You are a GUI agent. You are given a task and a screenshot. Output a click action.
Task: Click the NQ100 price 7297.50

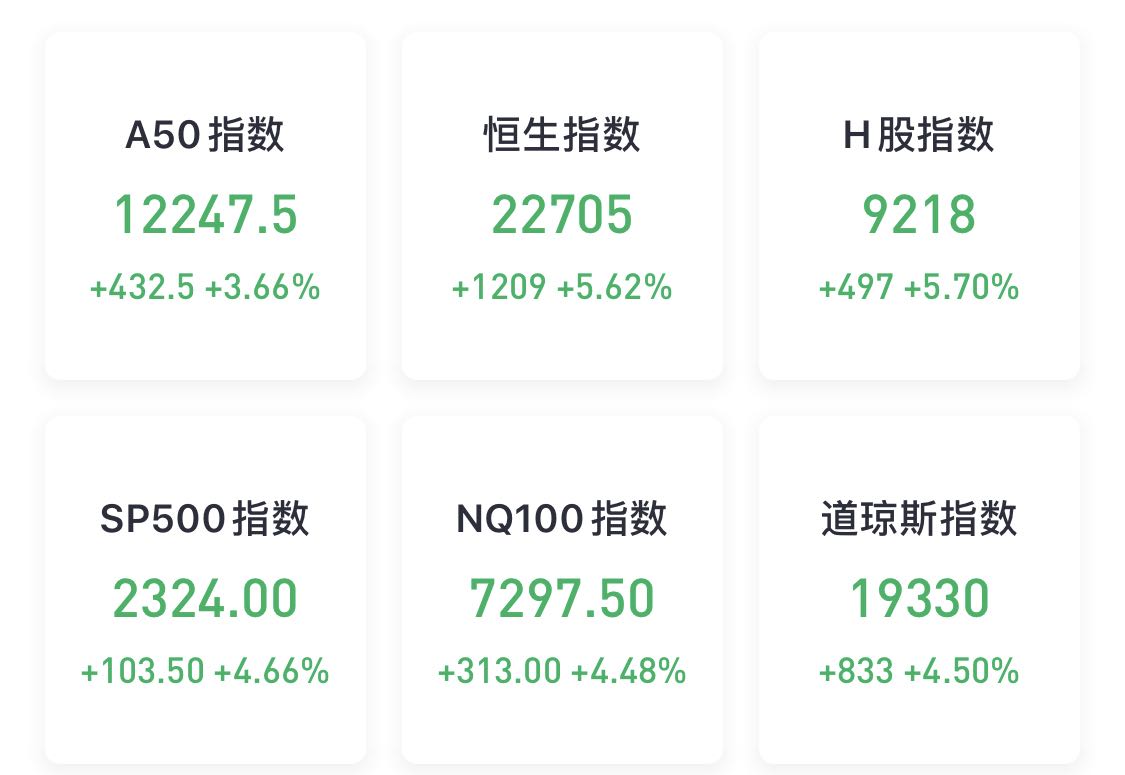(x=562, y=598)
